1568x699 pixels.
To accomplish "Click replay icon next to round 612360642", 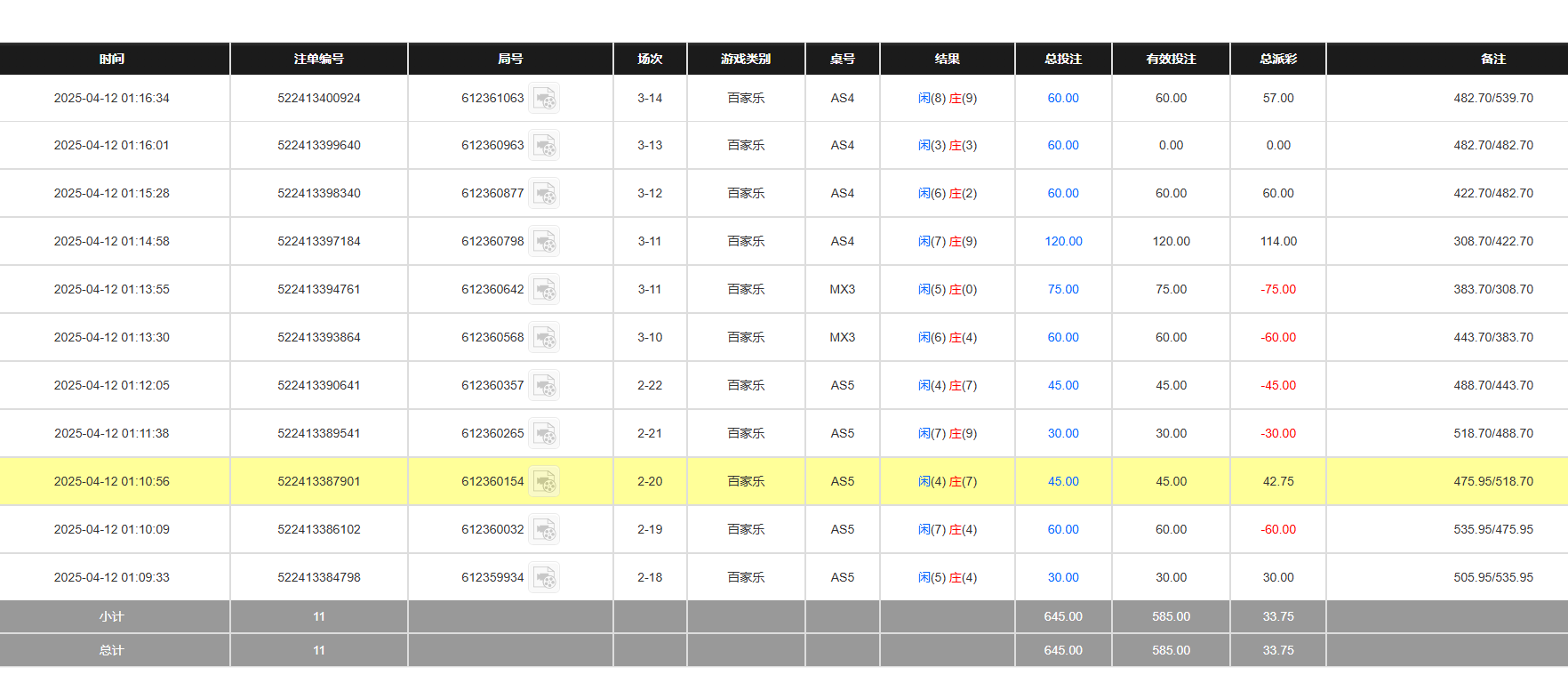I will coord(544,289).
